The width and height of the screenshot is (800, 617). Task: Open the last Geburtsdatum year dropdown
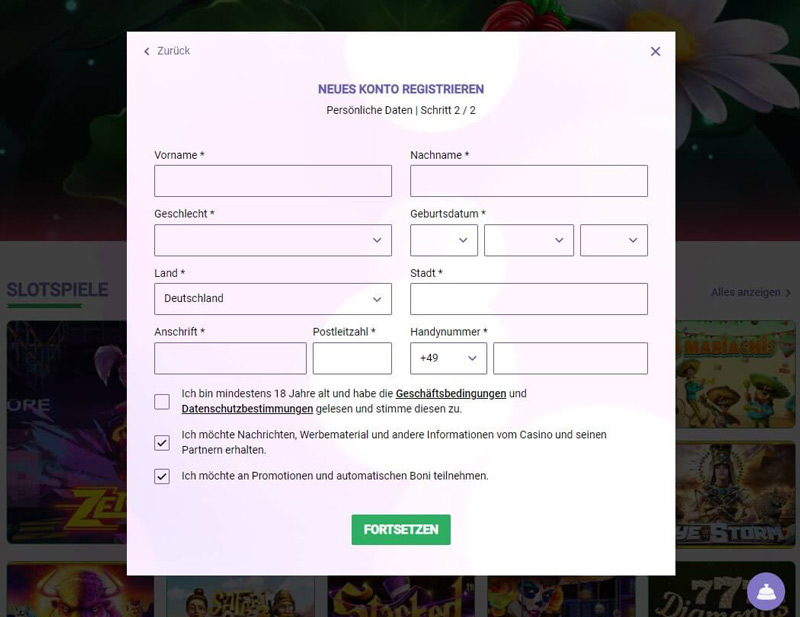[614, 240]
